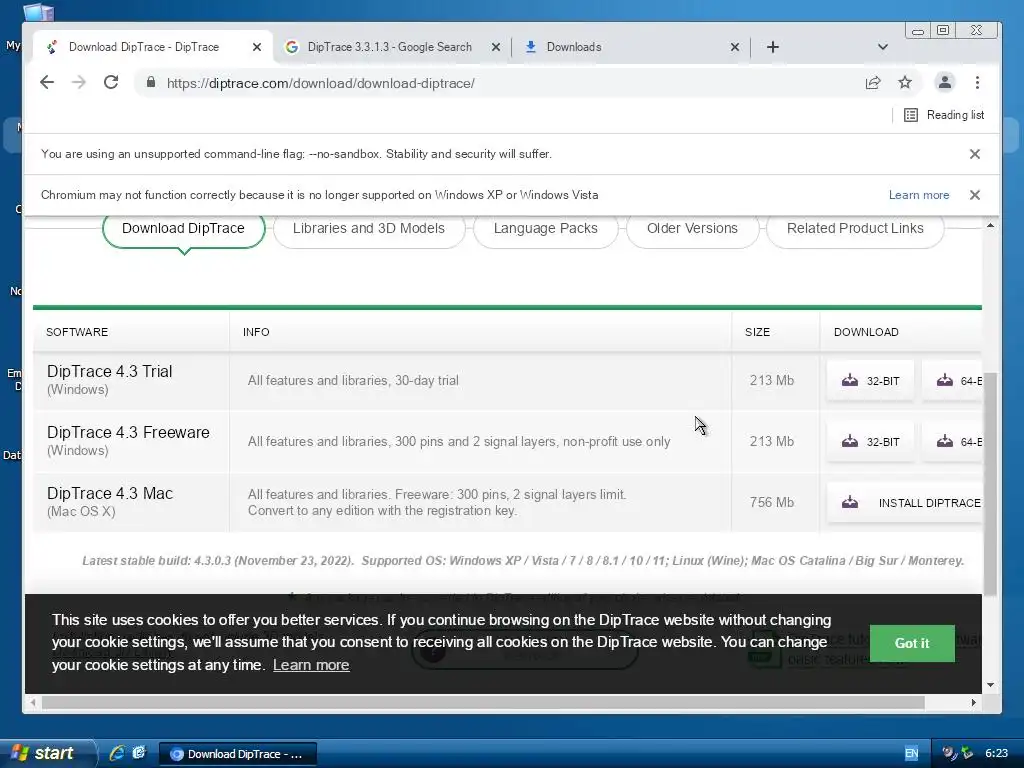The width and height of the screenshot is (1024, 768).
Task: Download DipTrace 4.3 Freeware 32-BIT
Action: click(x=870, y=441)
